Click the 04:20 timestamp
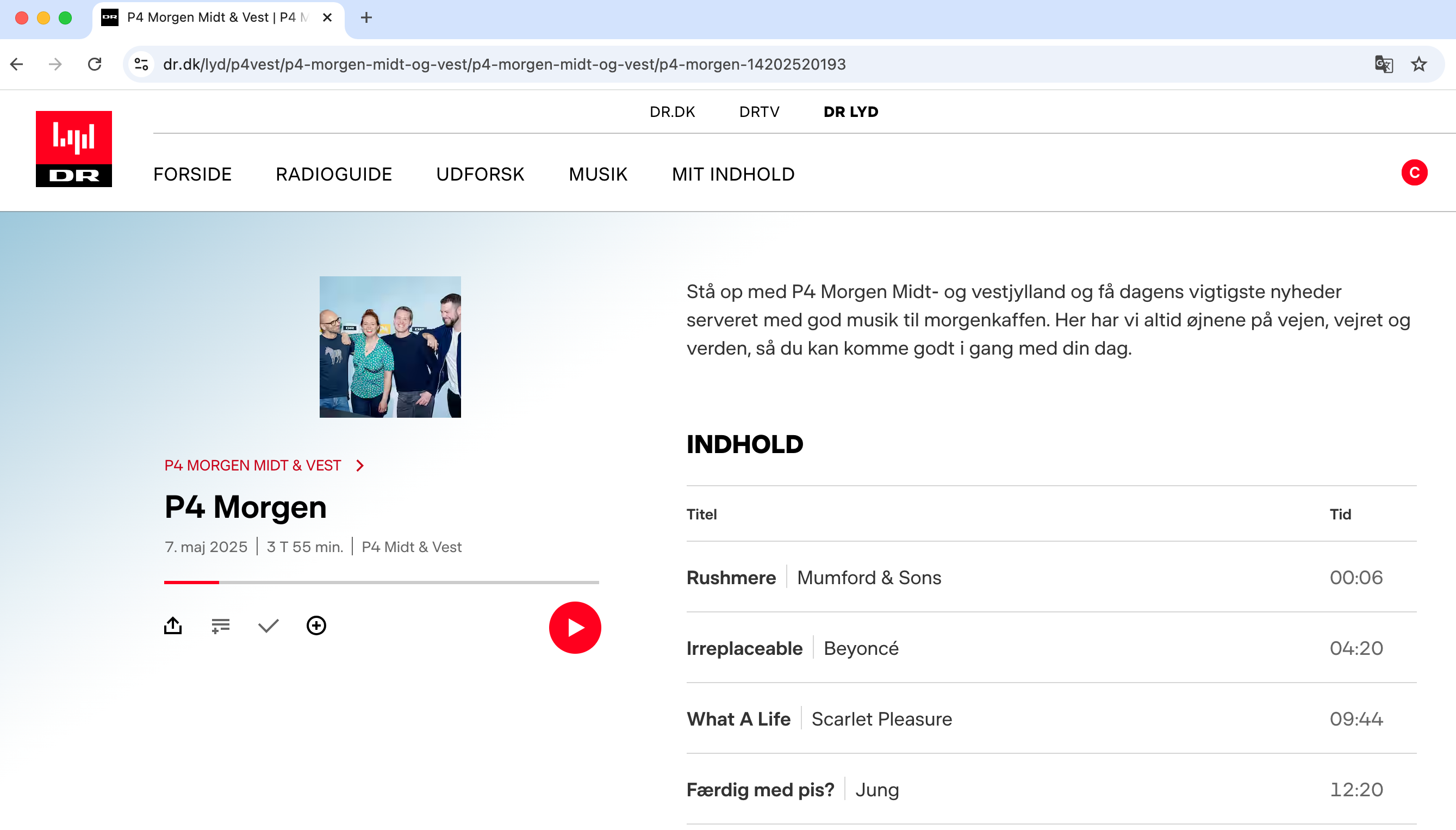 [1357, 648]
